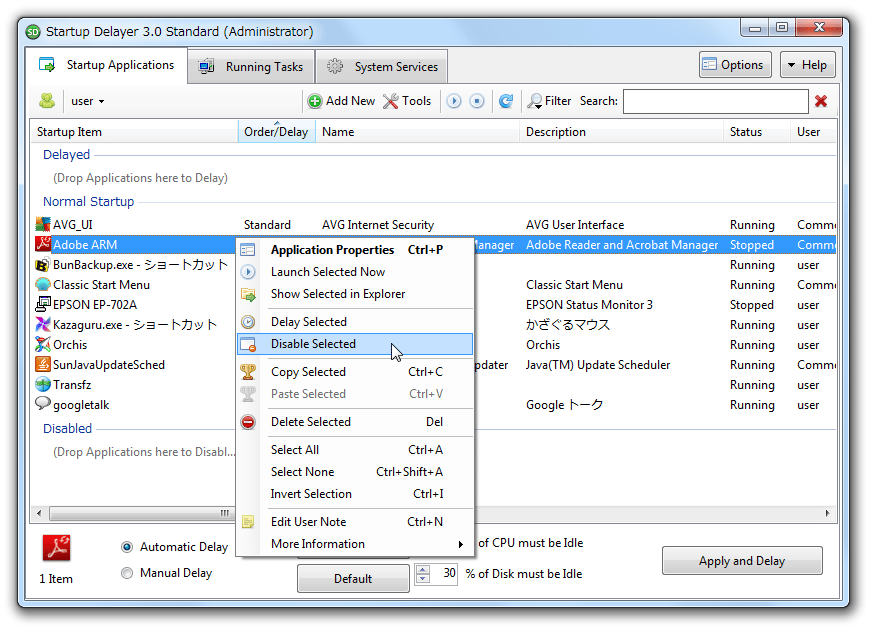
Task: Click the Kazaguru.exe pinwheel icon
Action: point(43,325)
